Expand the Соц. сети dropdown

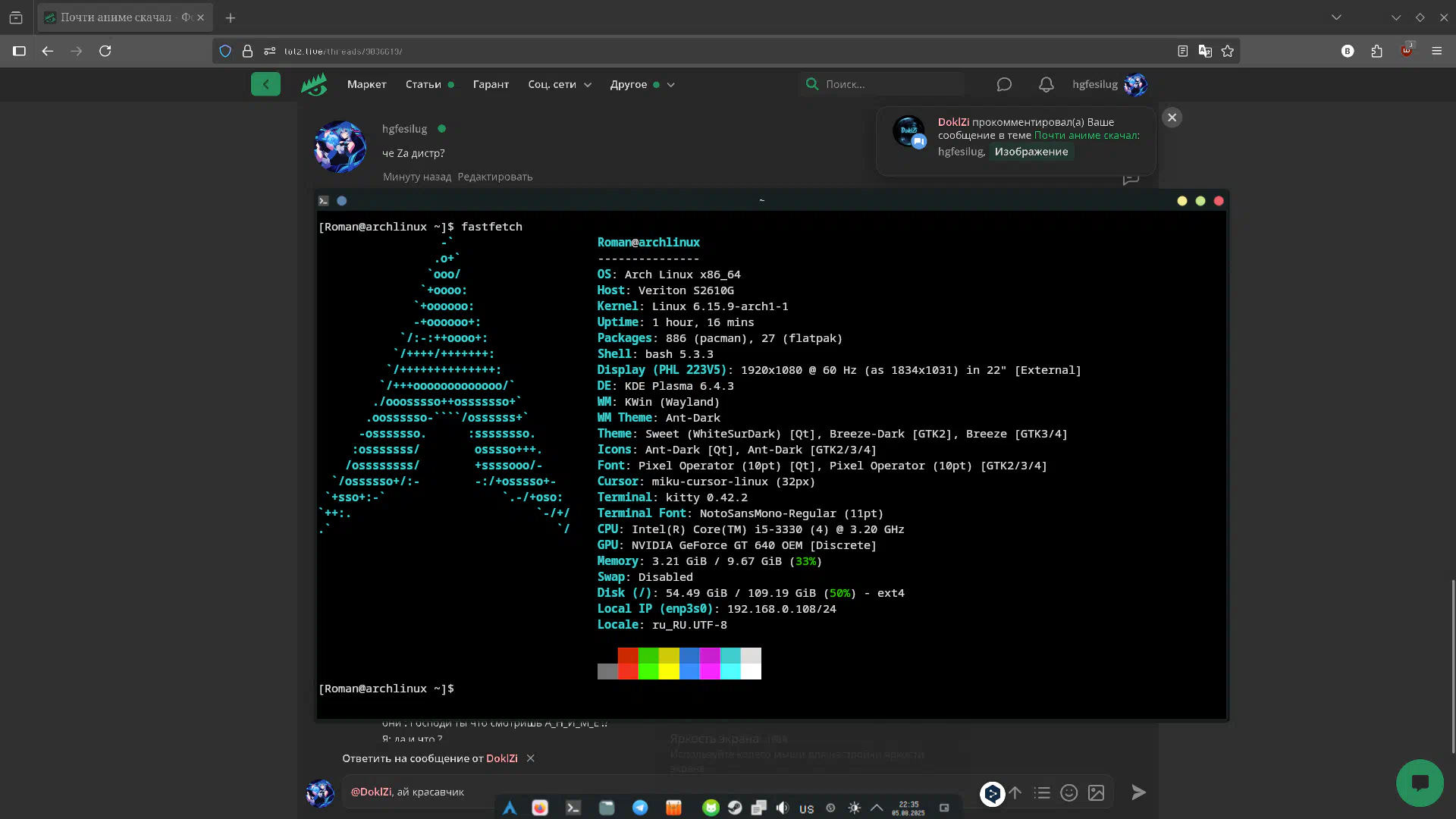click(x=560, y=84)
